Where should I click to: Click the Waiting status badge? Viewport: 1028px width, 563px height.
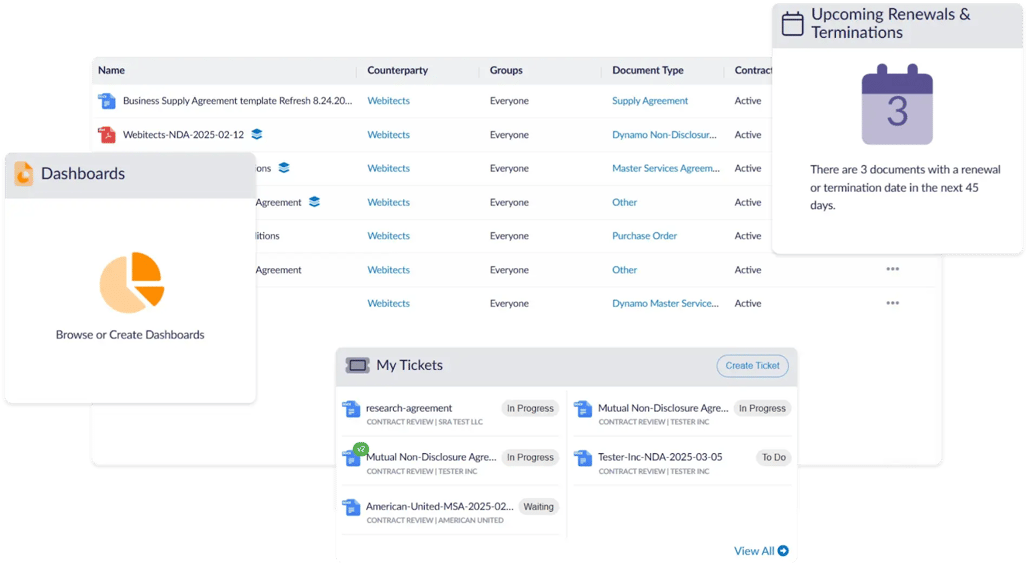pyautogui.click(x=538, y=507)
